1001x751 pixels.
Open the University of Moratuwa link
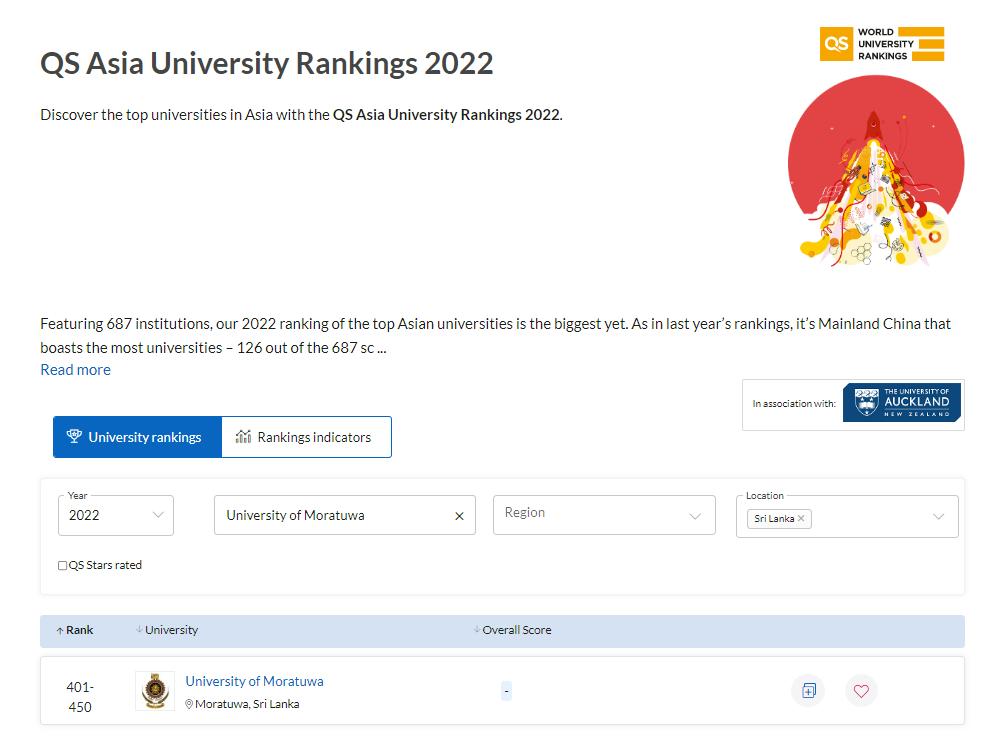coord(254,681)
